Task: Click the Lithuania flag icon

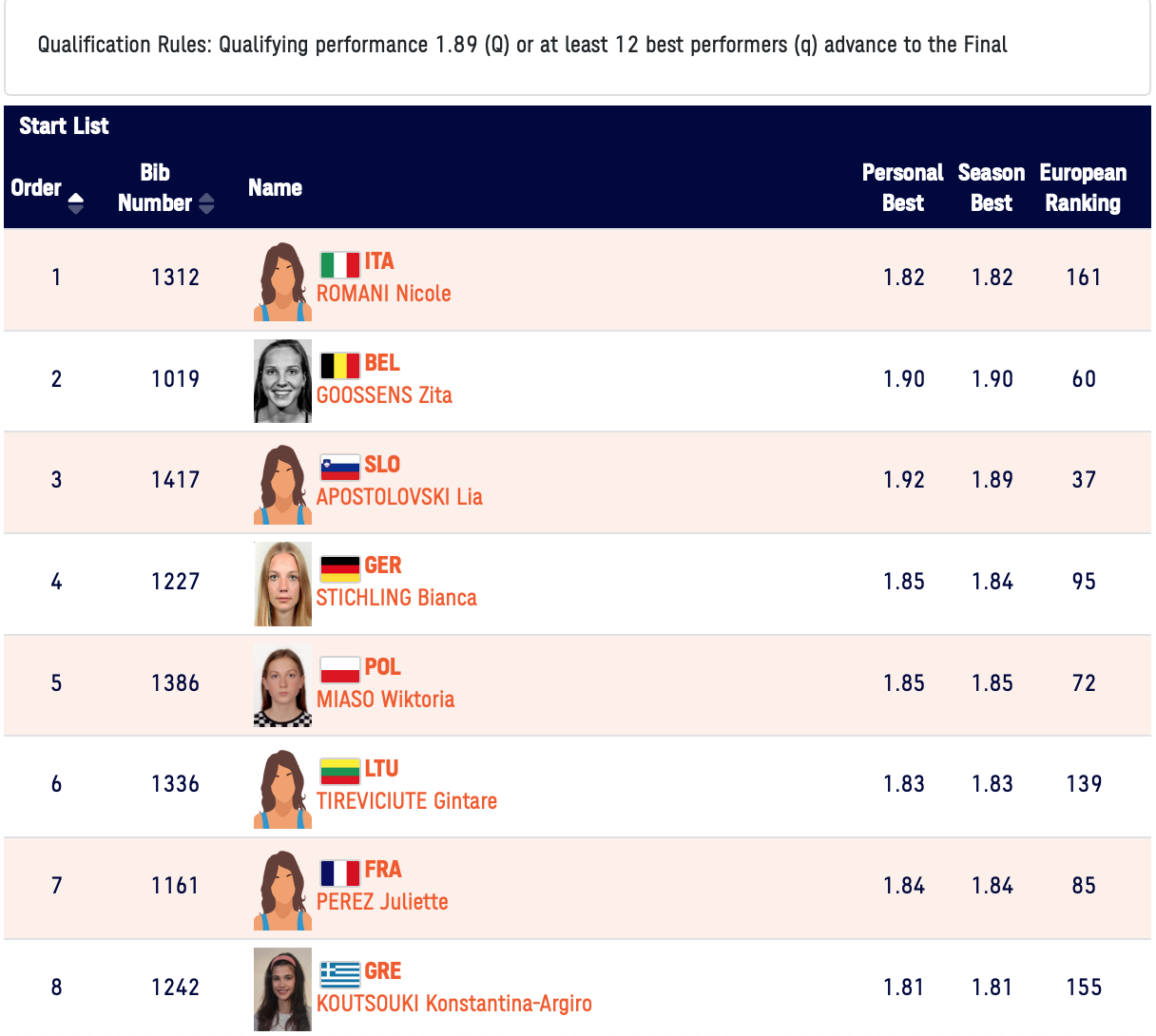Action: point(339,771)
